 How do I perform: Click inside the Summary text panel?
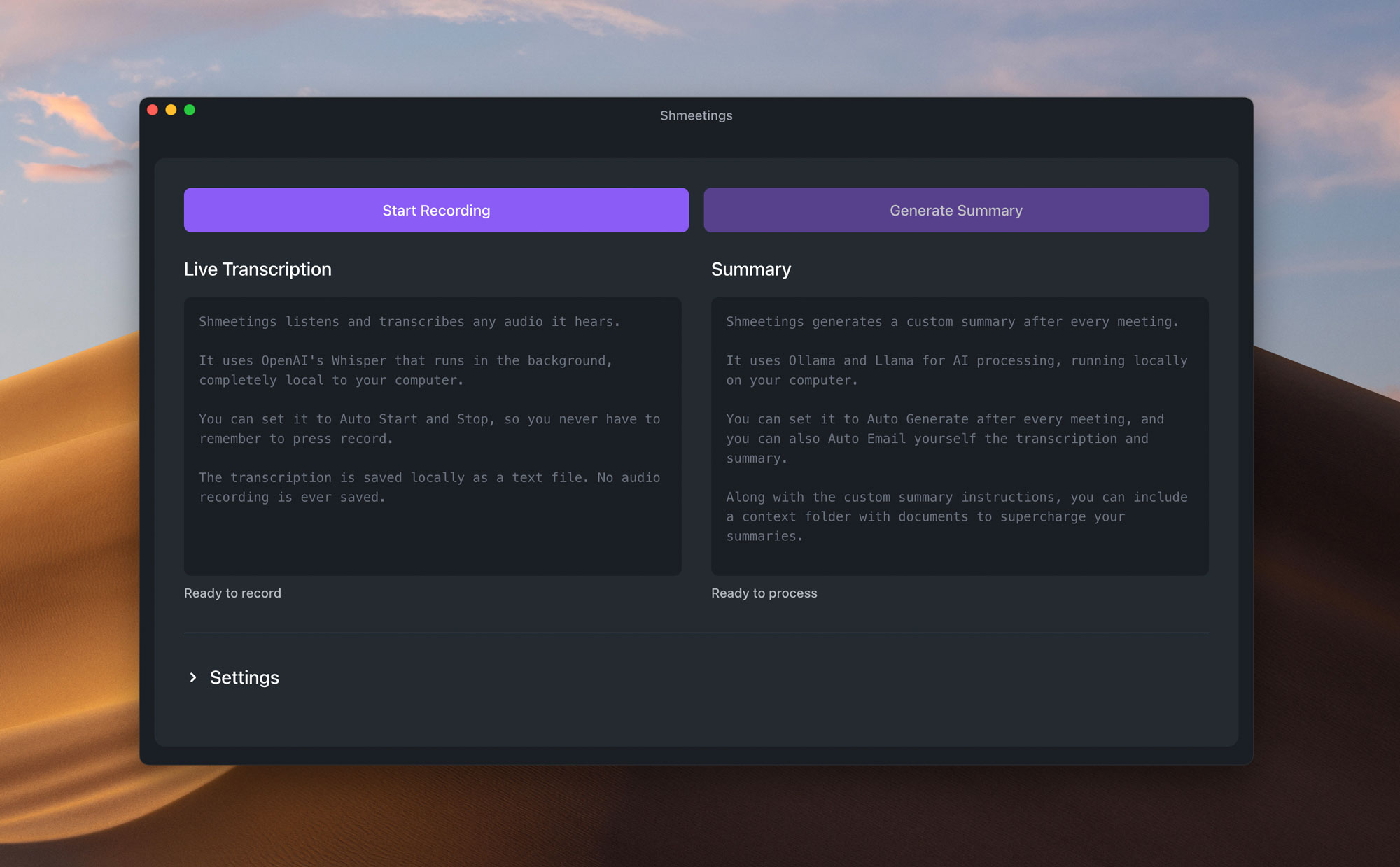[x=959, y=434]
